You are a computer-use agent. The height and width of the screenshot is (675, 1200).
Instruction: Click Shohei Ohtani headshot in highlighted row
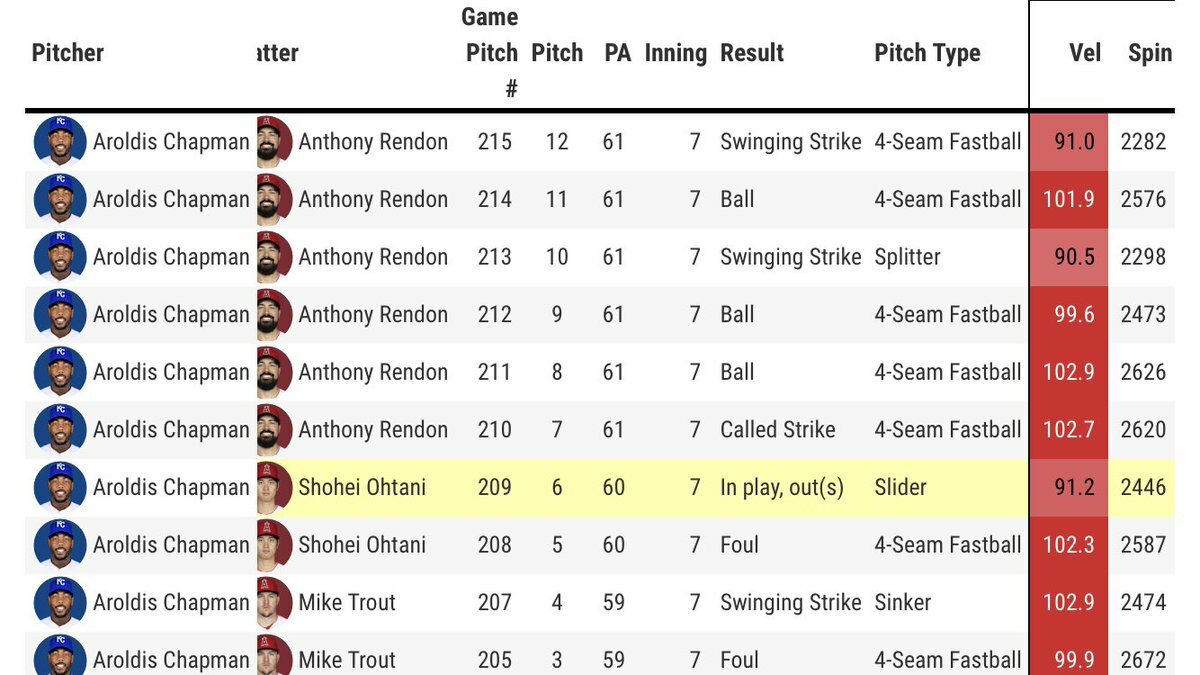click(x=274, y=487)
